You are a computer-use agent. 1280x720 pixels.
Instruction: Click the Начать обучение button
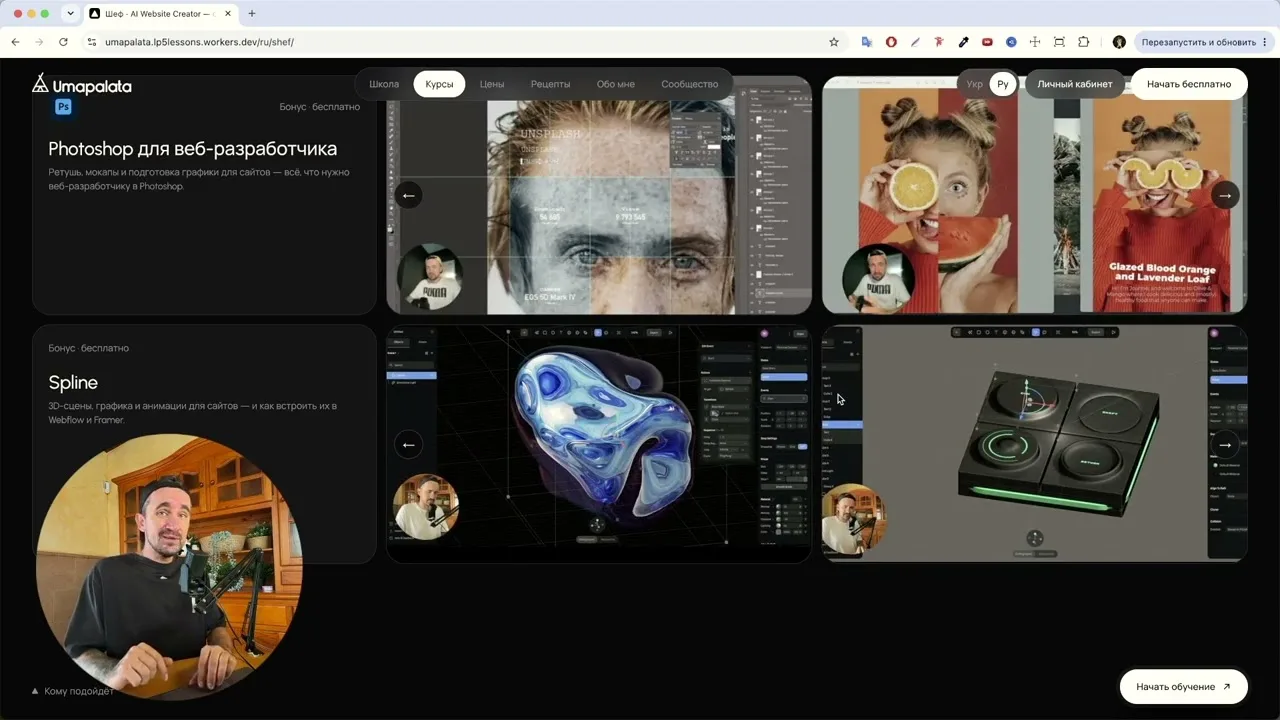[x=1184, y=687]
